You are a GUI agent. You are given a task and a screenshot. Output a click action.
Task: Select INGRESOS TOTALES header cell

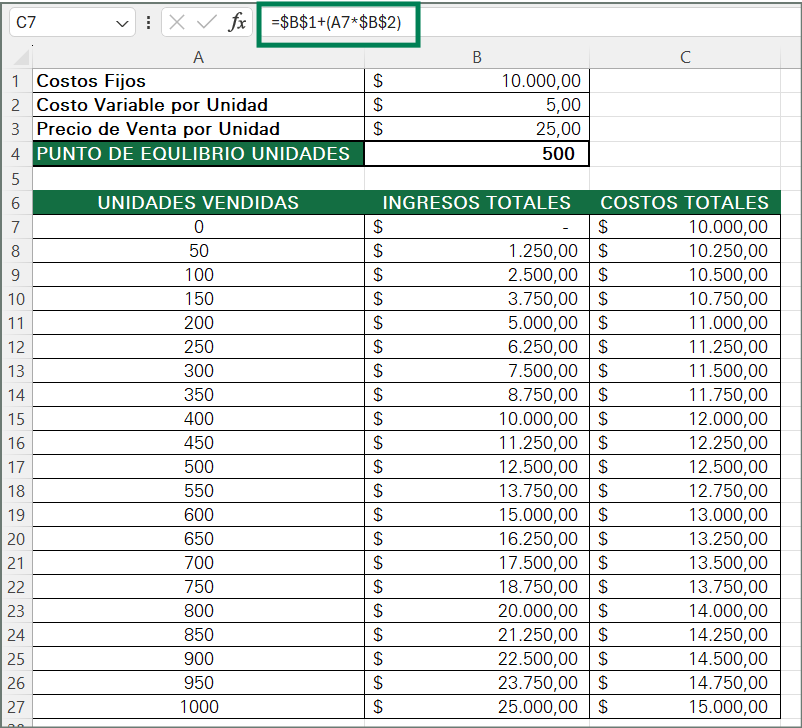tap(477, 203)
